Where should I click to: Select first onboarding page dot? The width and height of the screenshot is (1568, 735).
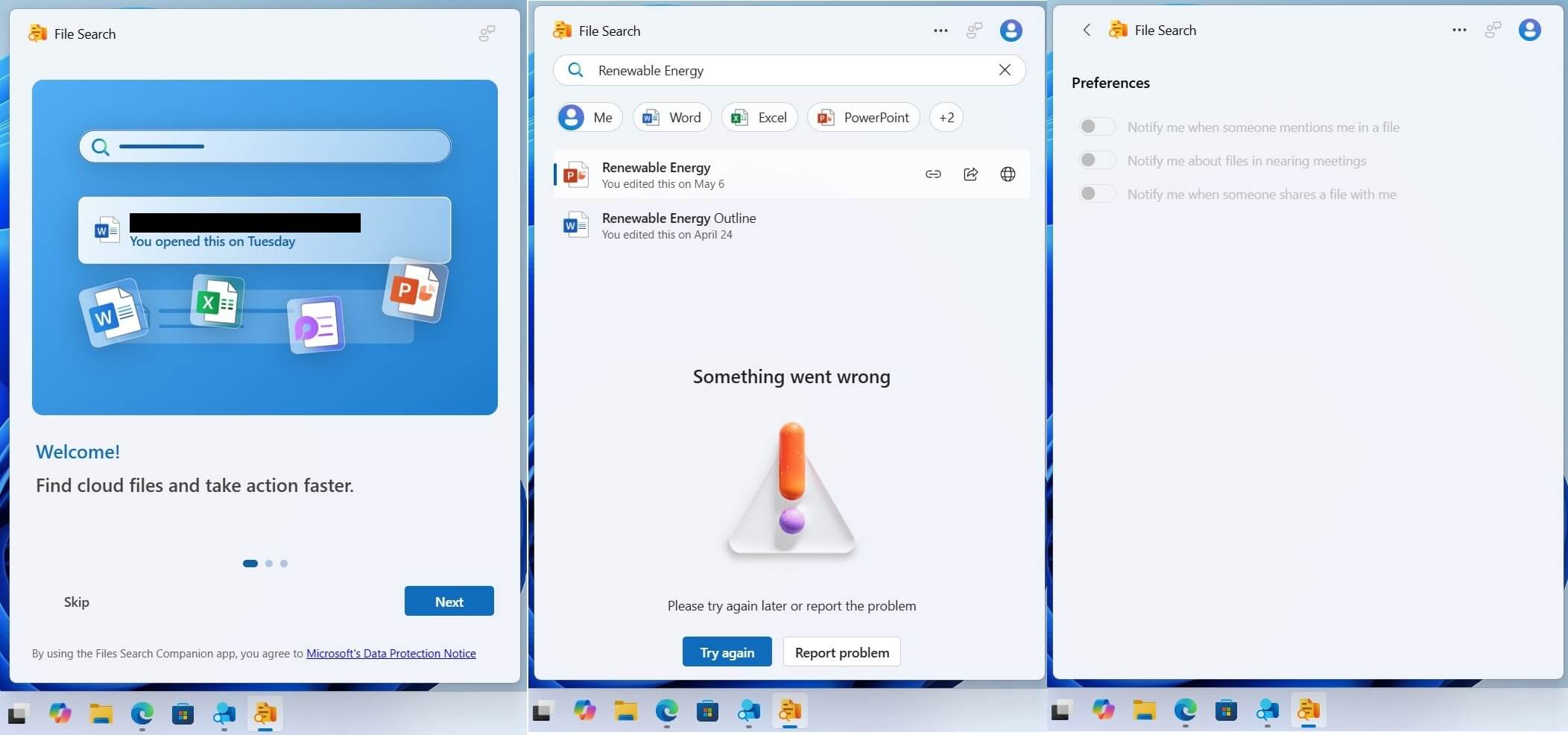click(x=250, y=564)
